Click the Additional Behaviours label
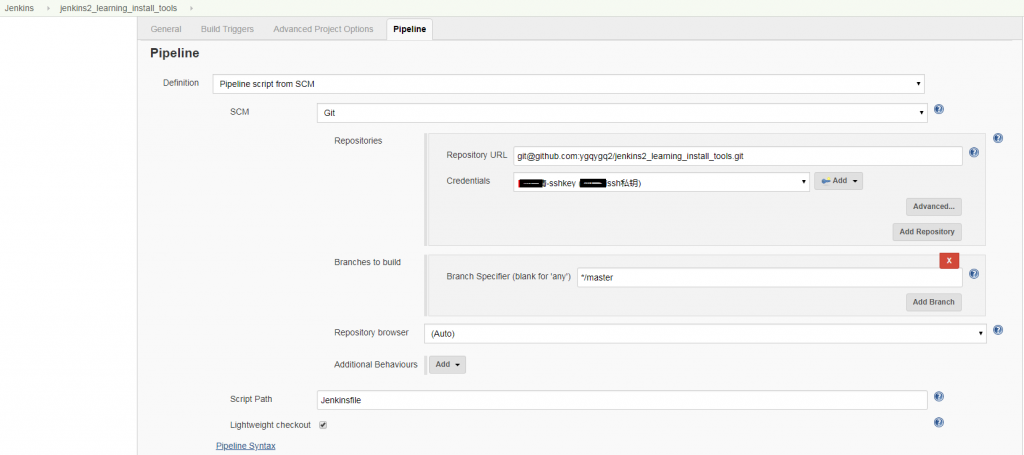The width and height of the screenshot is (1024, 455). click(376, 364)
